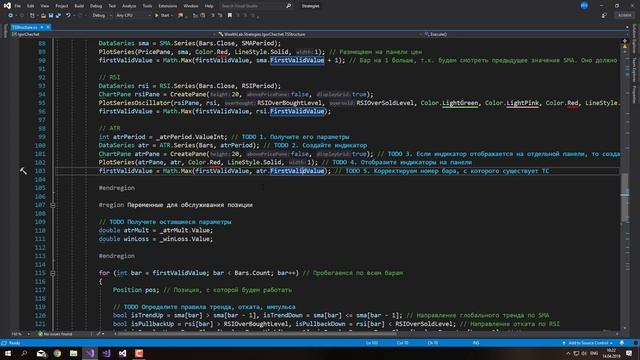The height and width of the screenshot is (360, 640).
Task: Pin the TSStructure.cs tab
Action: [x=42, y=27]
